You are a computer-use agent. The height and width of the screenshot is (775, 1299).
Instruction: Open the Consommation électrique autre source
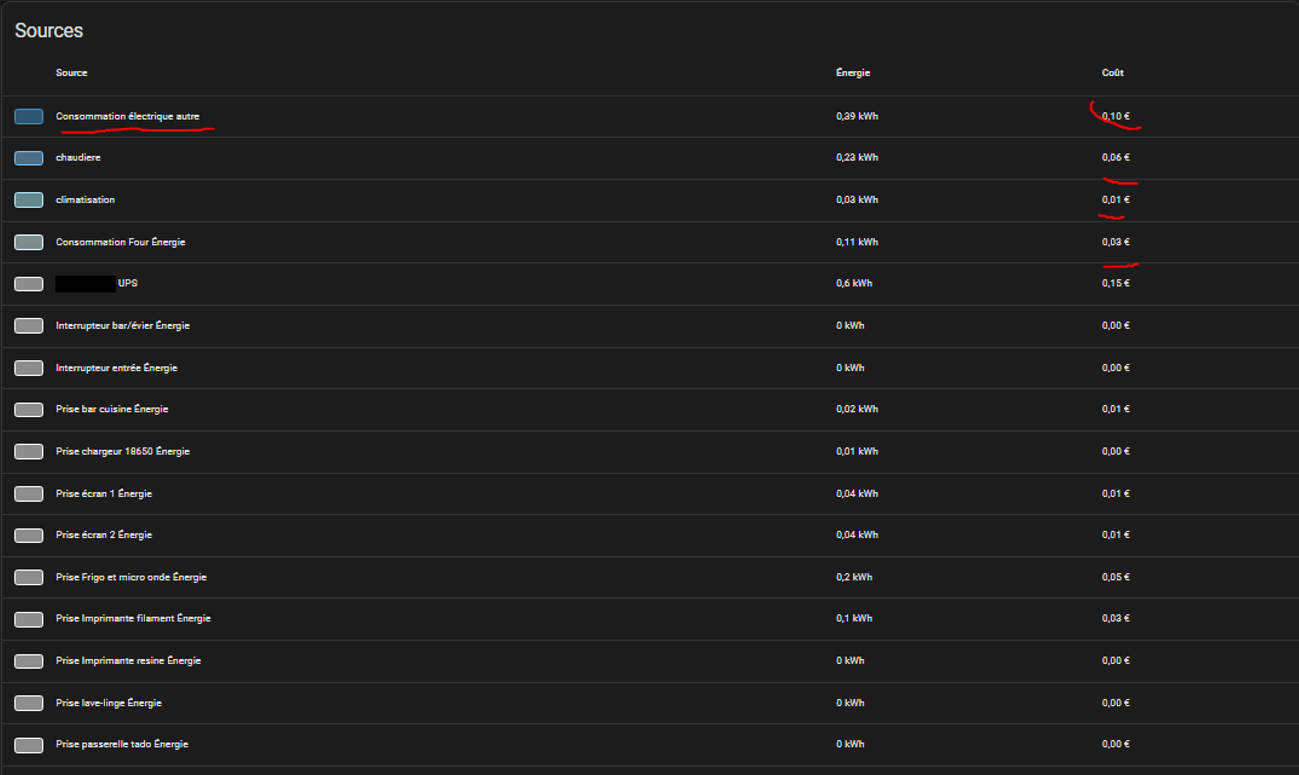tap(128, 117)
